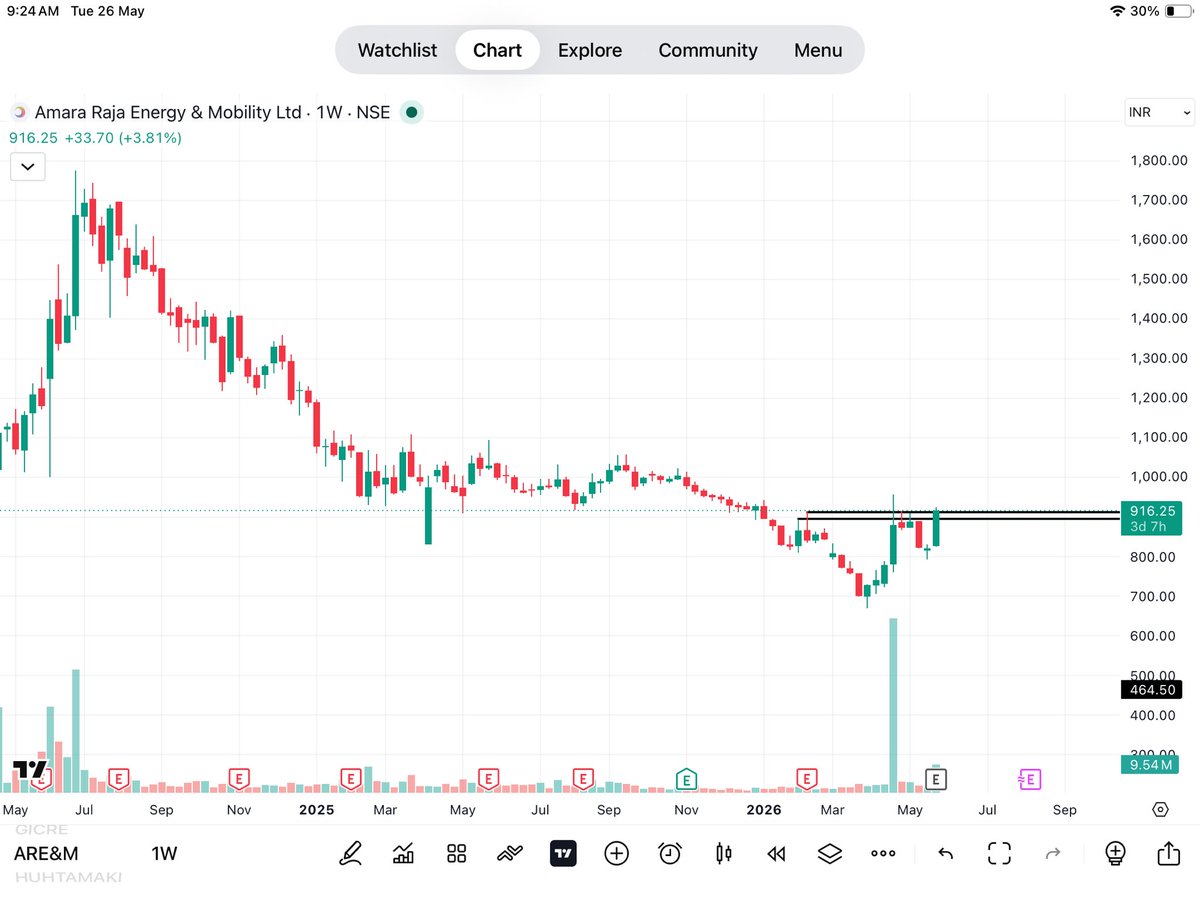Open time axis settings hexagon icon

[1160, 809]
